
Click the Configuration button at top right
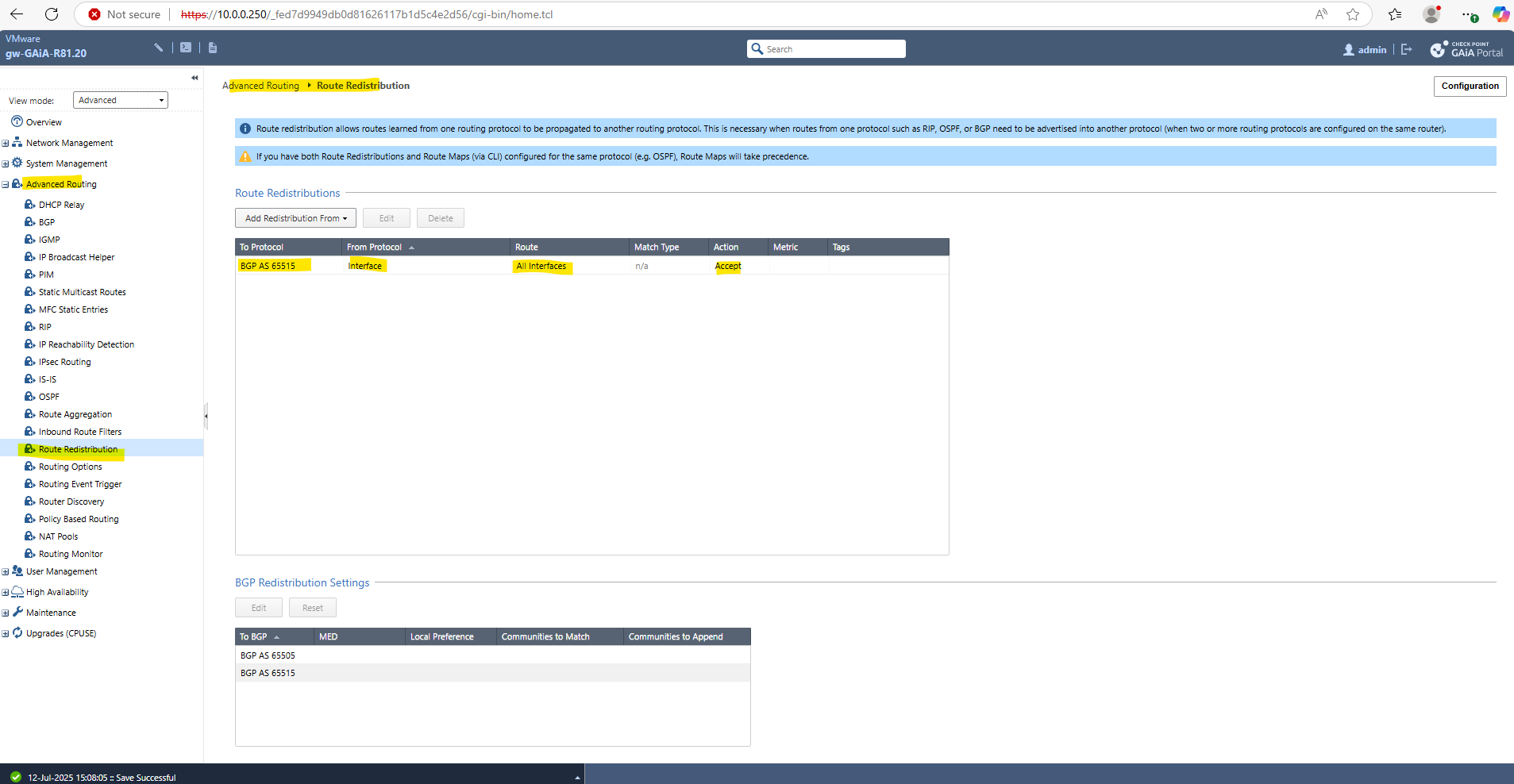point(1470,86)
